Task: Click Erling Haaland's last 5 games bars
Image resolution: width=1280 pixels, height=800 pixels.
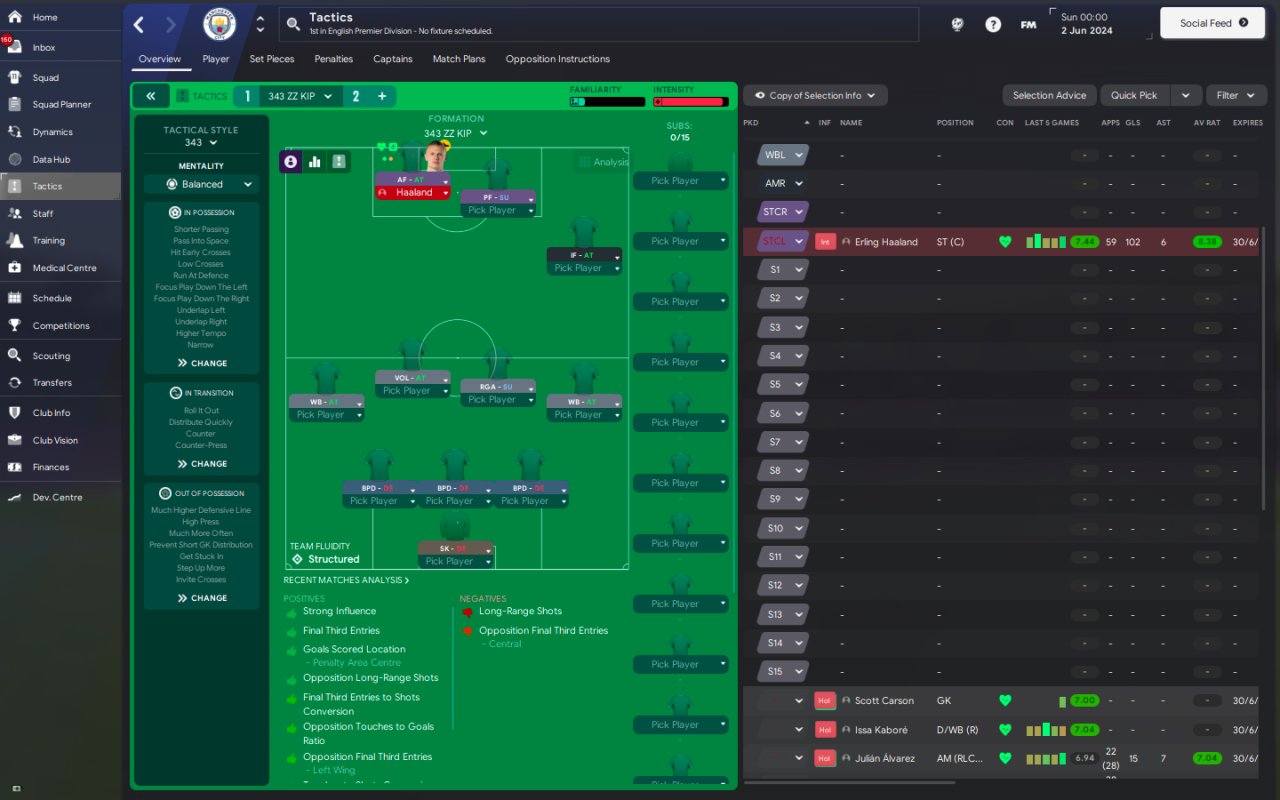Action: pos(1047,241)
